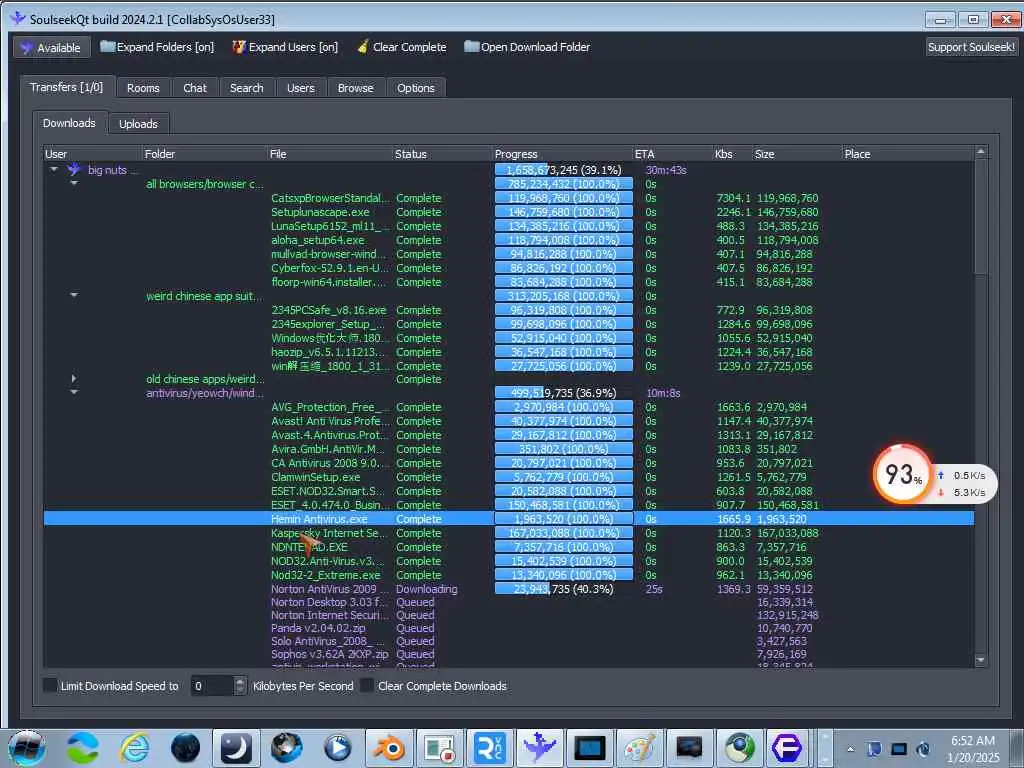The height and width of the screenshot is (768, 1024).
Task: Open the crescent moon browser taskbar icon
Action: click(x=236, y=748)
